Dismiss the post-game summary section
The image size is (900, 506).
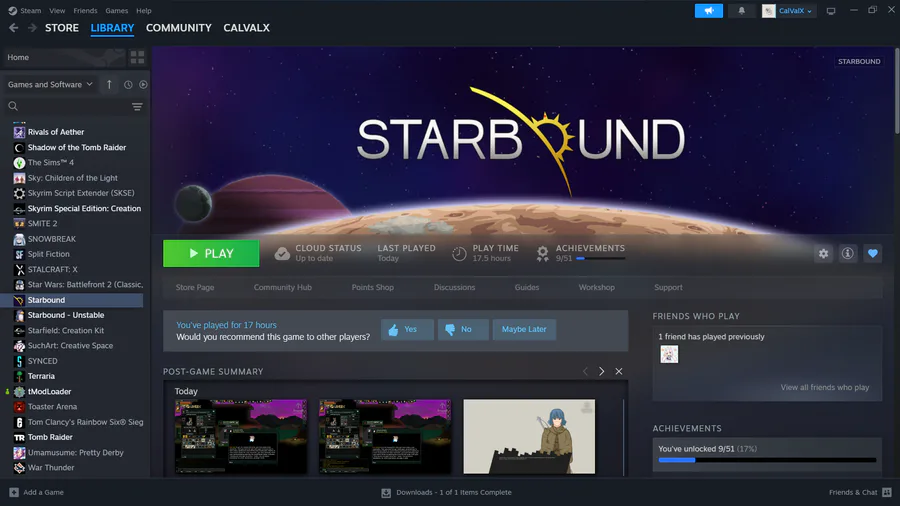pos(619,371)
